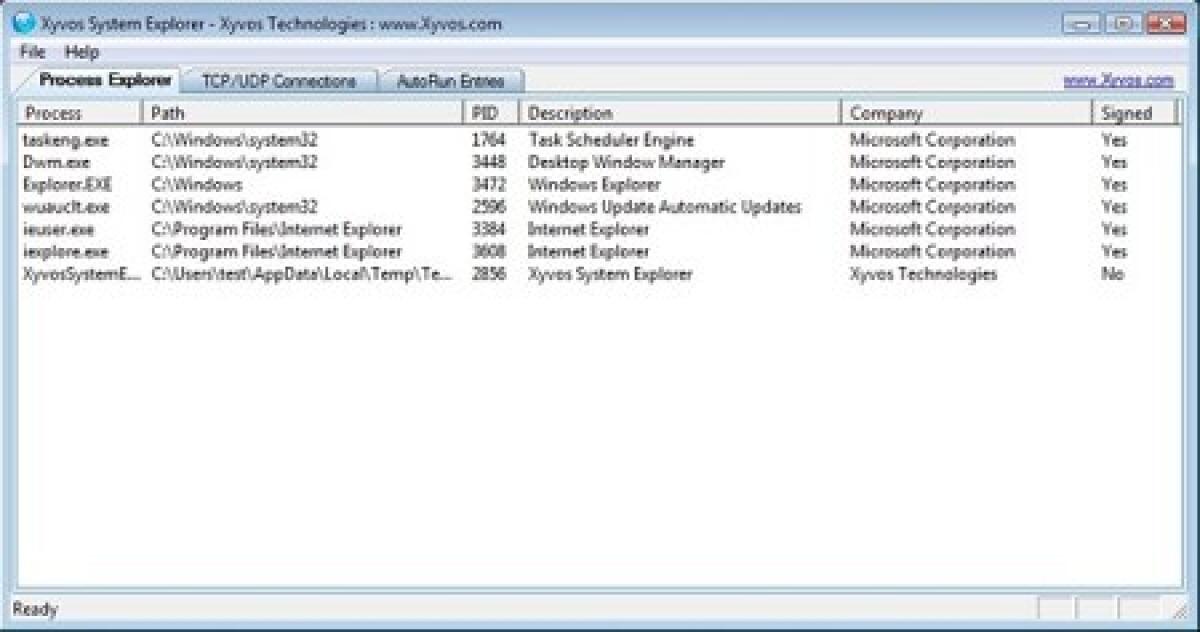Sort by the Signed column header
1200x632 pixels.
pos(1136,113)
